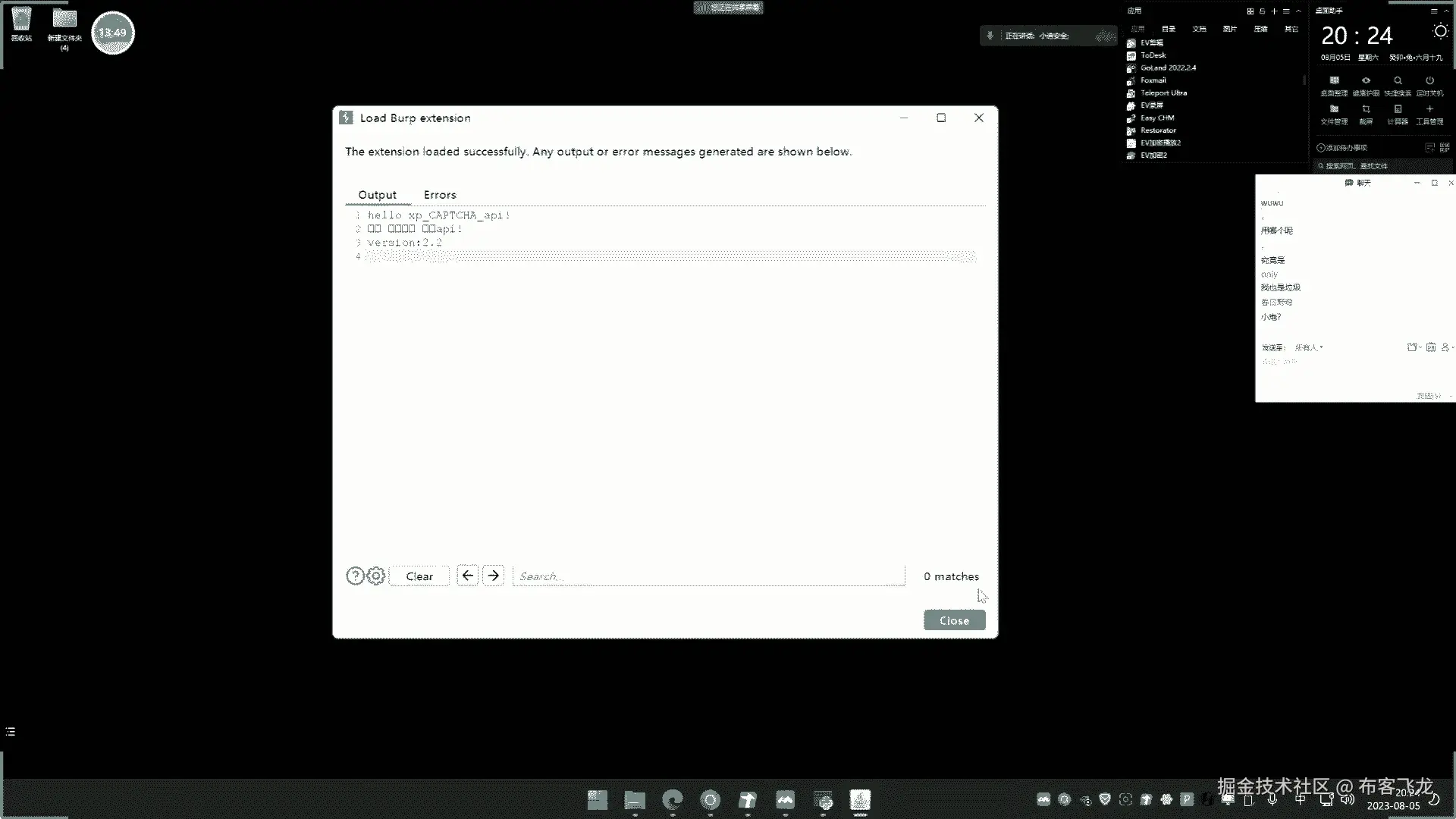Select the Output tab
This screenshot has height=819, width=1456.
pos(377,195)
